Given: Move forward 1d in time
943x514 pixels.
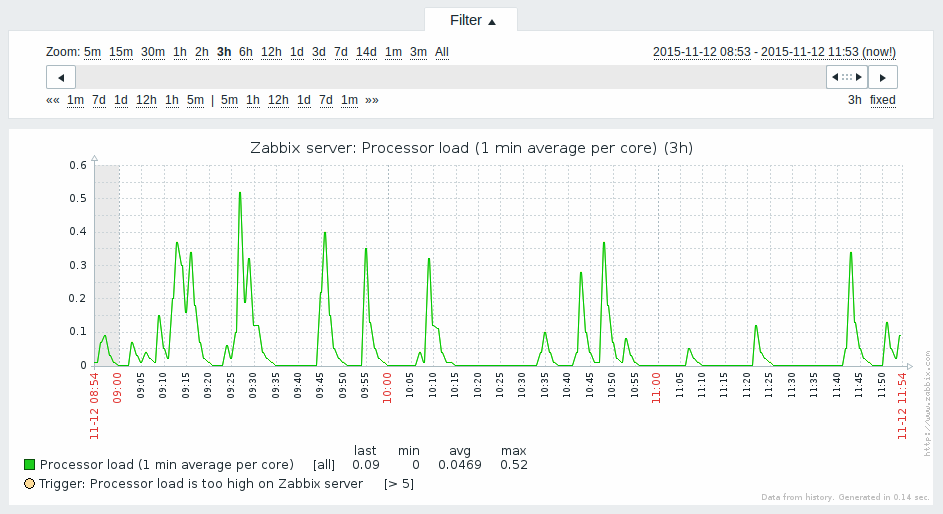Looking at the screenshot, I should (304, 100).
